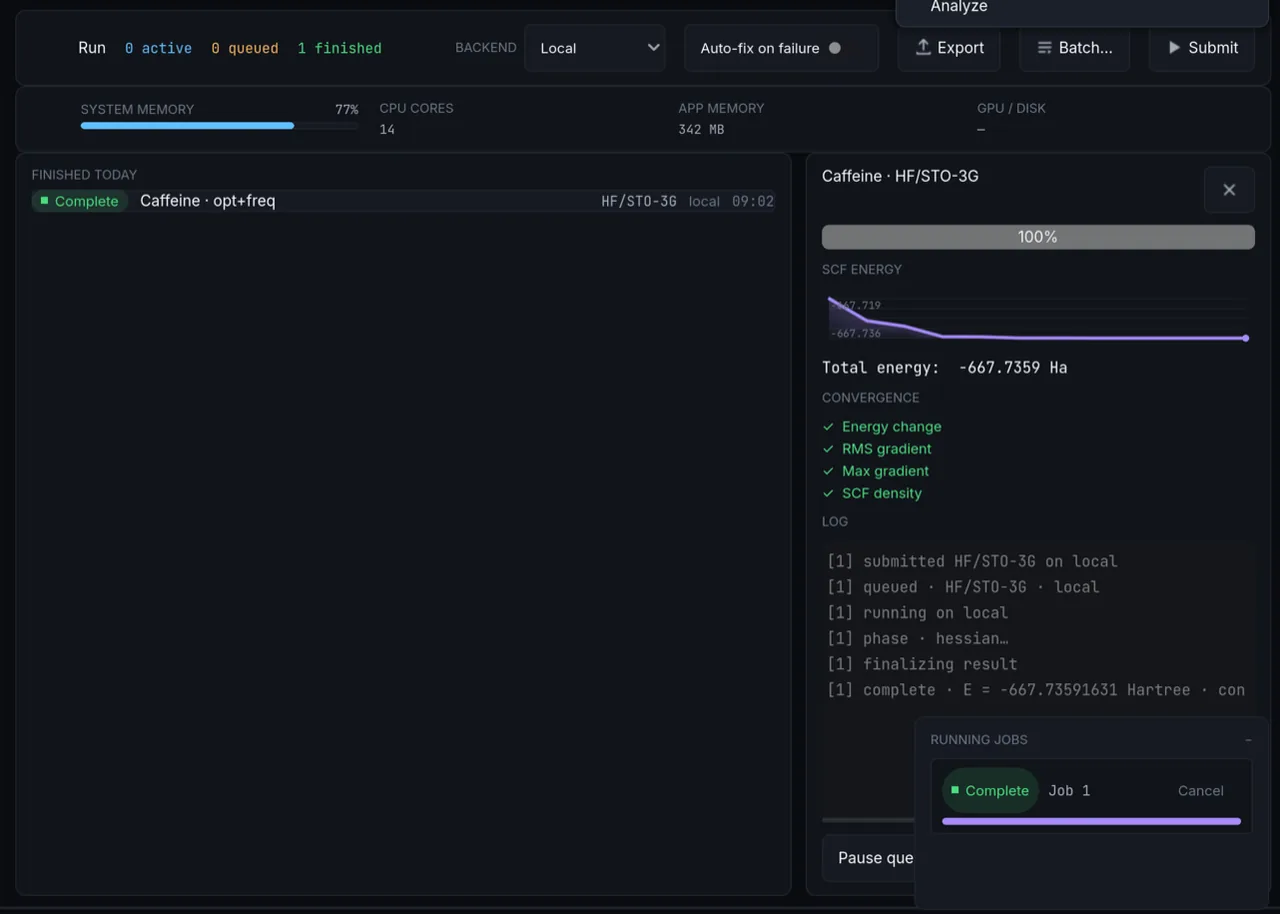Click the Complete badge for Job 1
The height and width of the screenshot is (914, 1280).
tap(990, 791)
